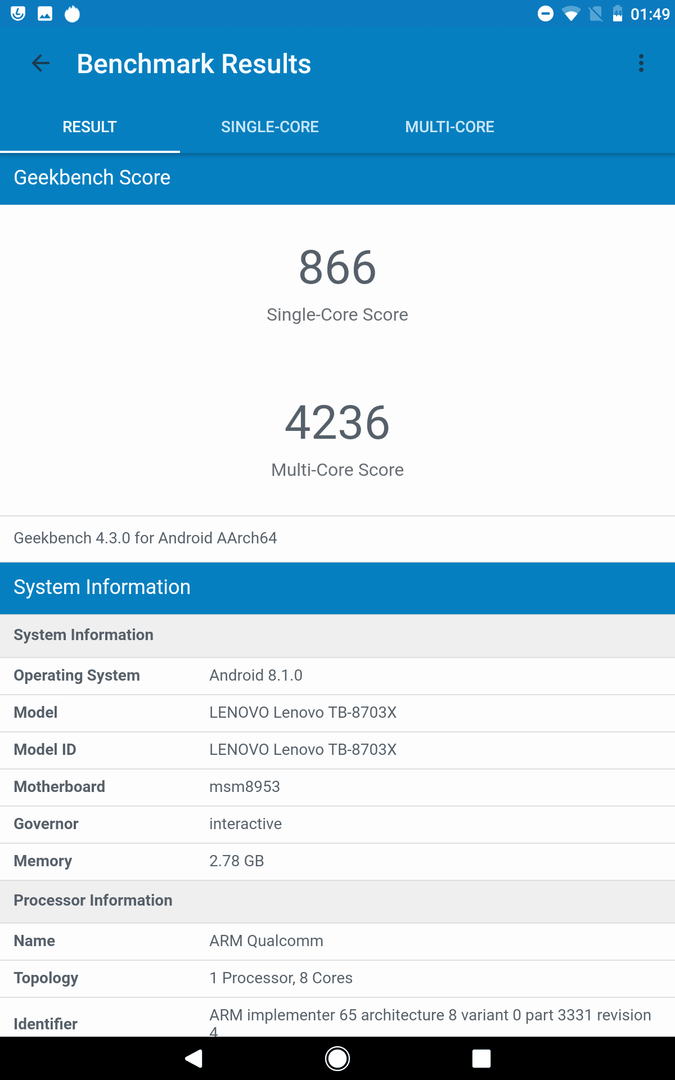Tap the Android home navigation button
The height and width of the screenshot is (1080, 675).
tap(338, 1058)
